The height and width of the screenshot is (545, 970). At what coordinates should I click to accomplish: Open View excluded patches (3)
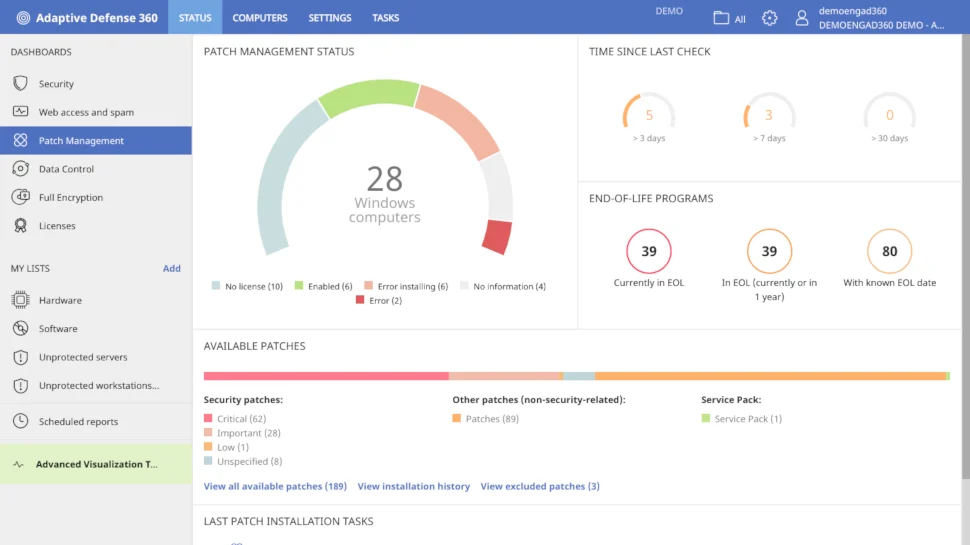point(540,486)
